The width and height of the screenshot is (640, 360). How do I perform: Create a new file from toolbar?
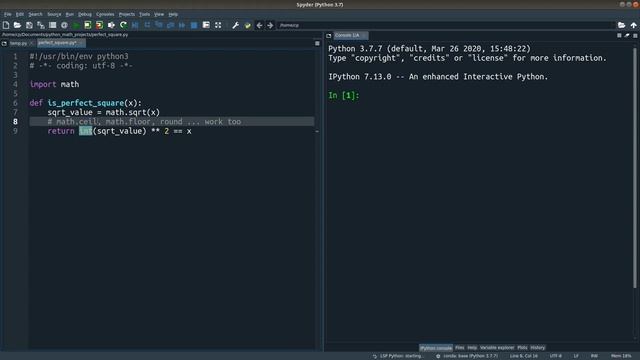6,25
